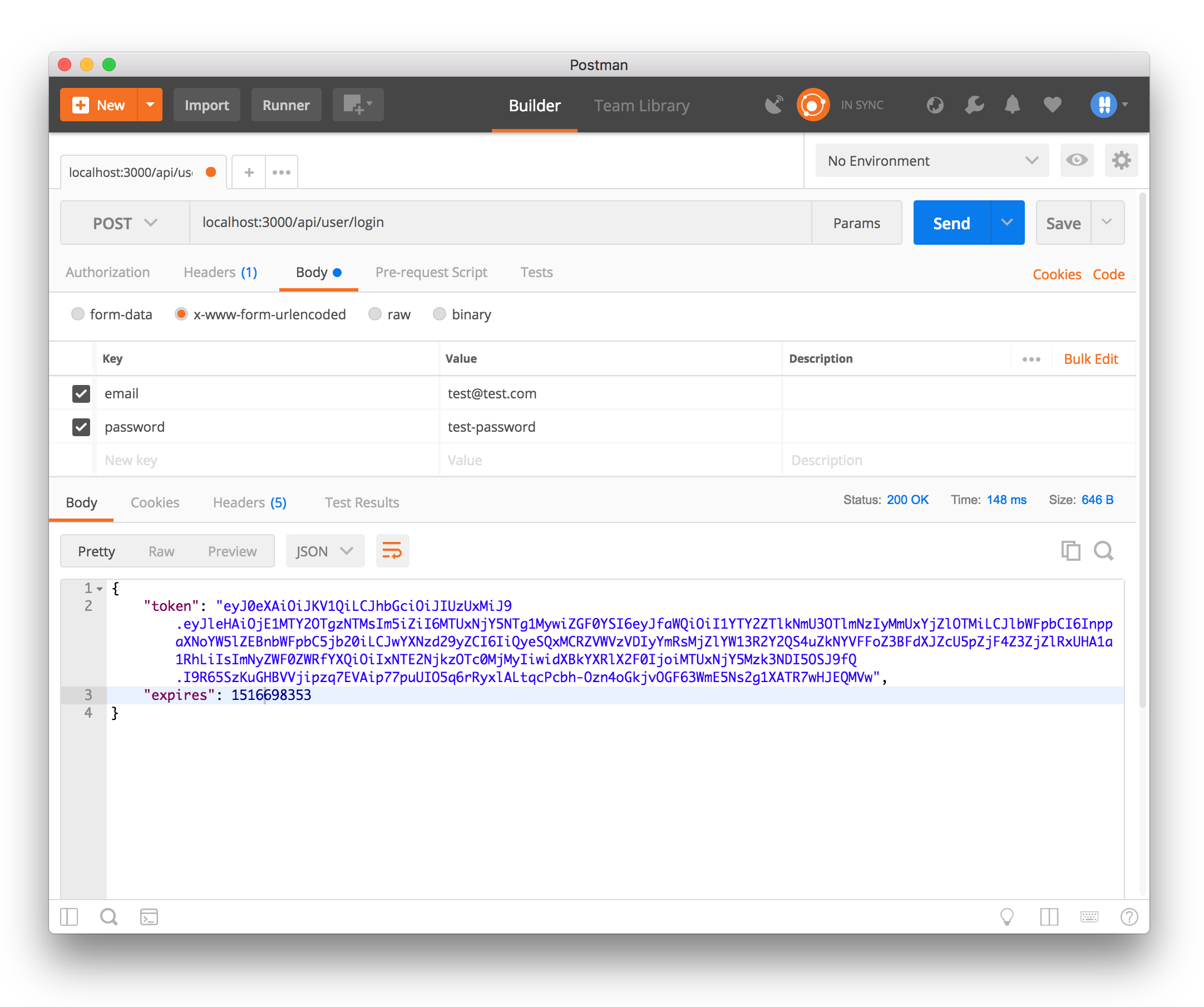The image size is (1204, 1007).
Task: Open the Postman console icon
Action: pyautogui.click(x=149, y=917)
